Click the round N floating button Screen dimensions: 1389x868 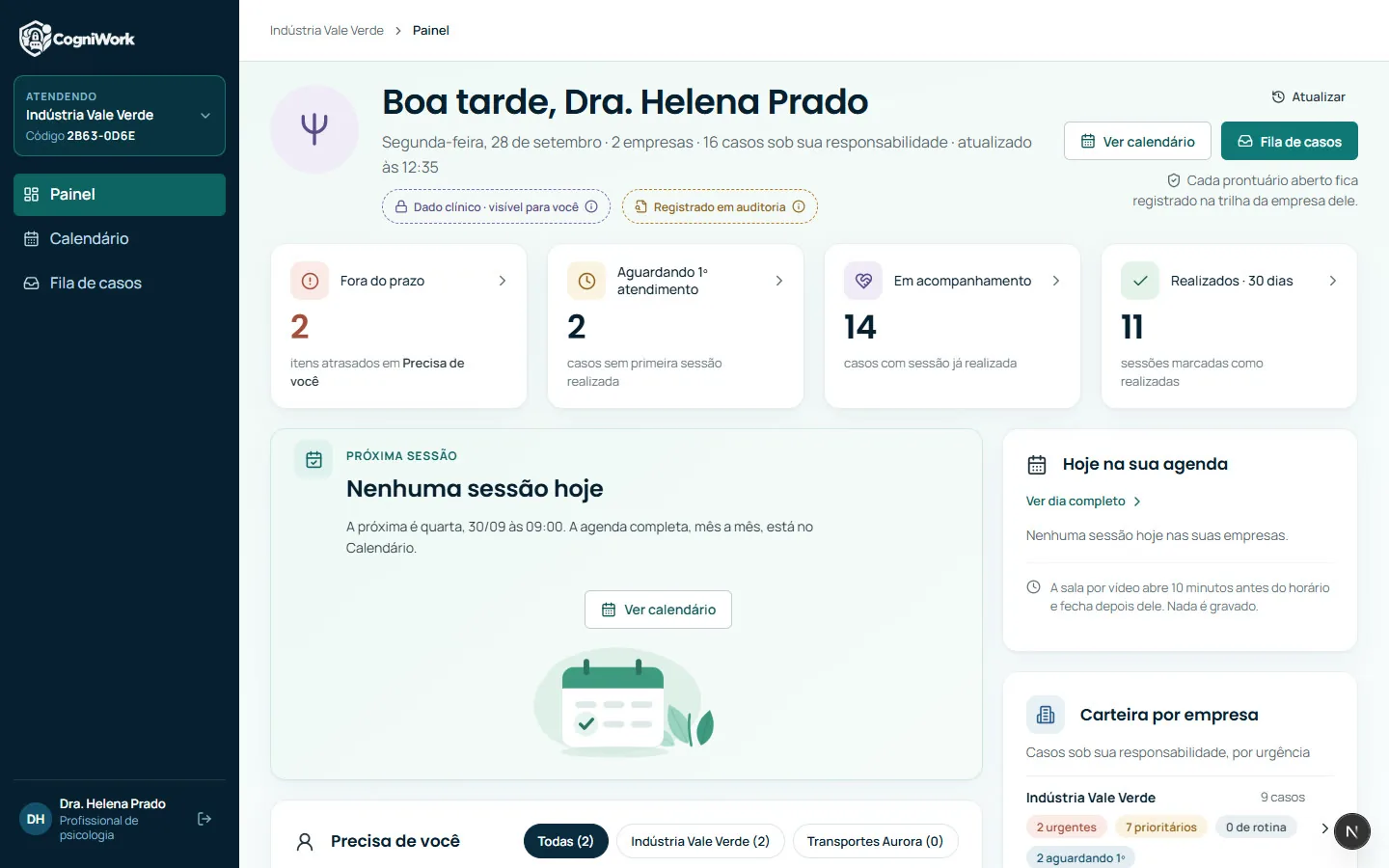click(1351, 831)
